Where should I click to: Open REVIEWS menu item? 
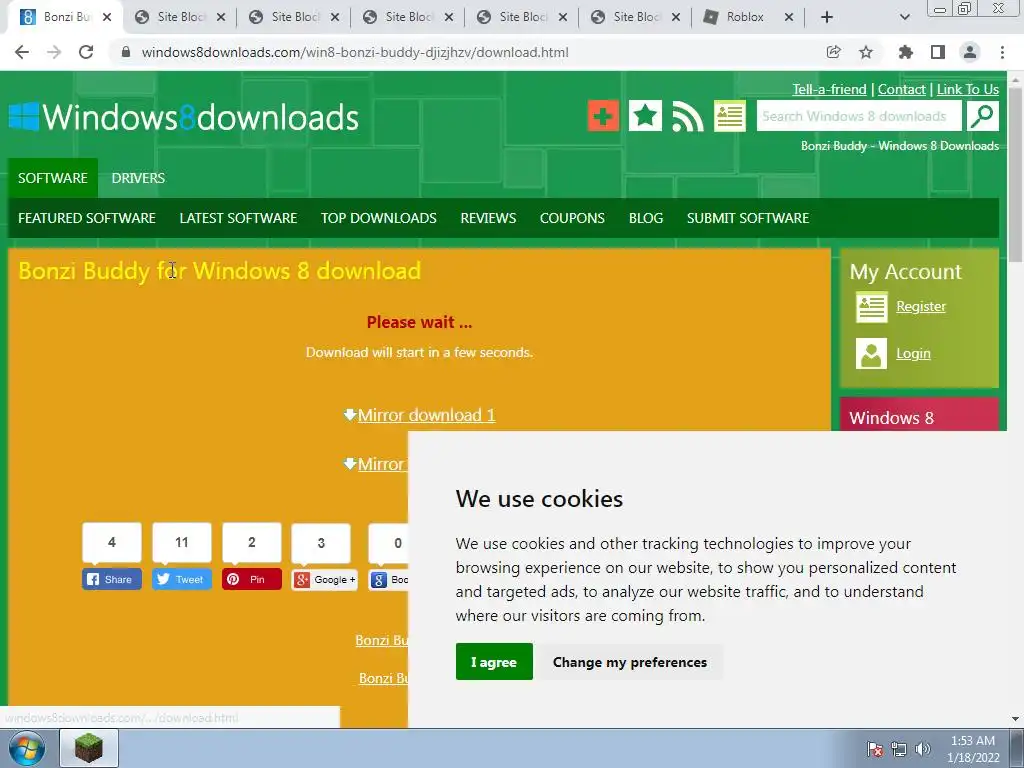coord(488,218)
